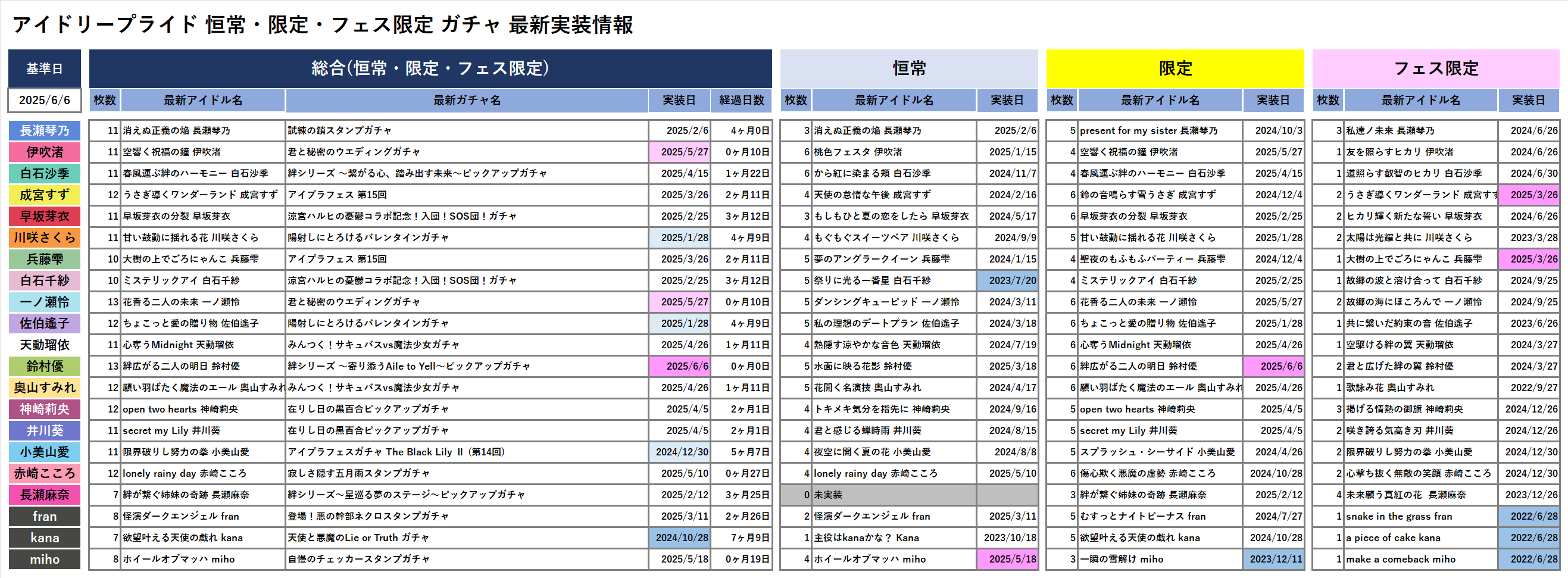Click the 基準日 header cell
The image size is (1568, 578).
click(x=45, y=68)
